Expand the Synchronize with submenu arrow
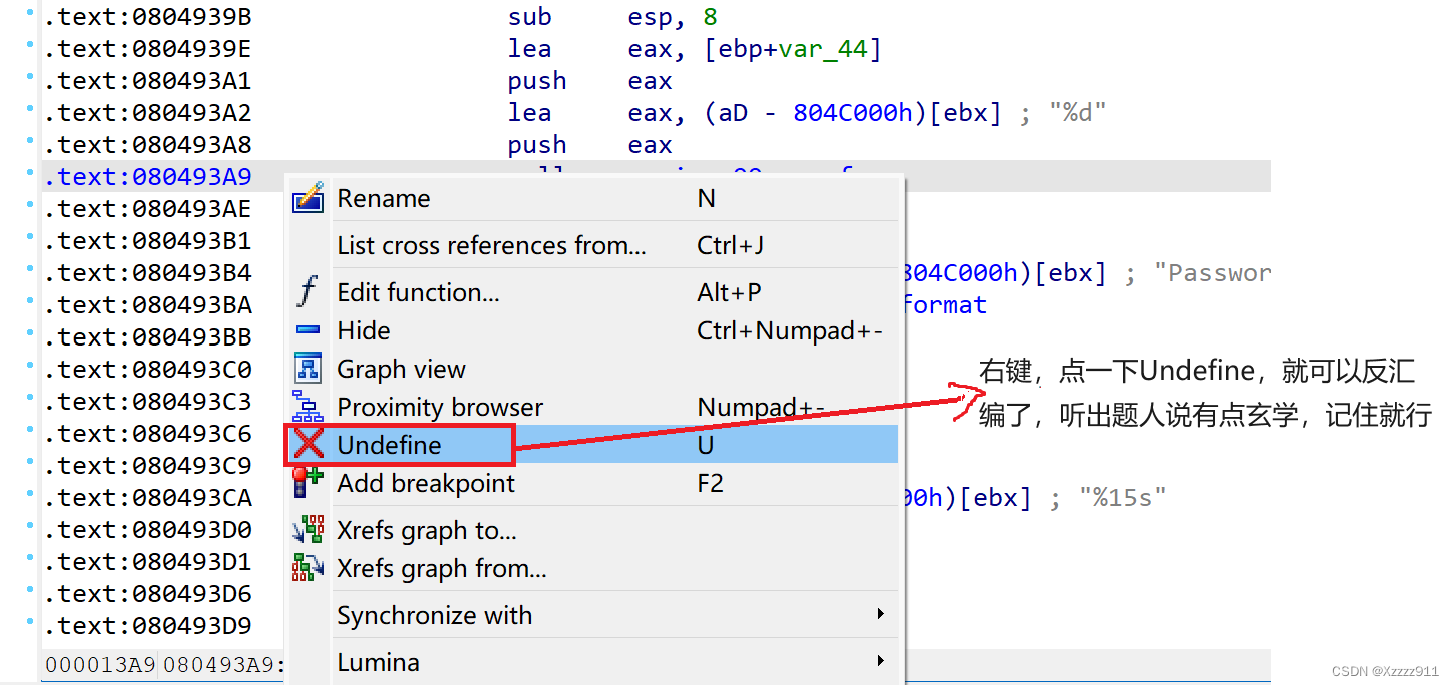This screenshot has height=686, width=1454. 880,615
